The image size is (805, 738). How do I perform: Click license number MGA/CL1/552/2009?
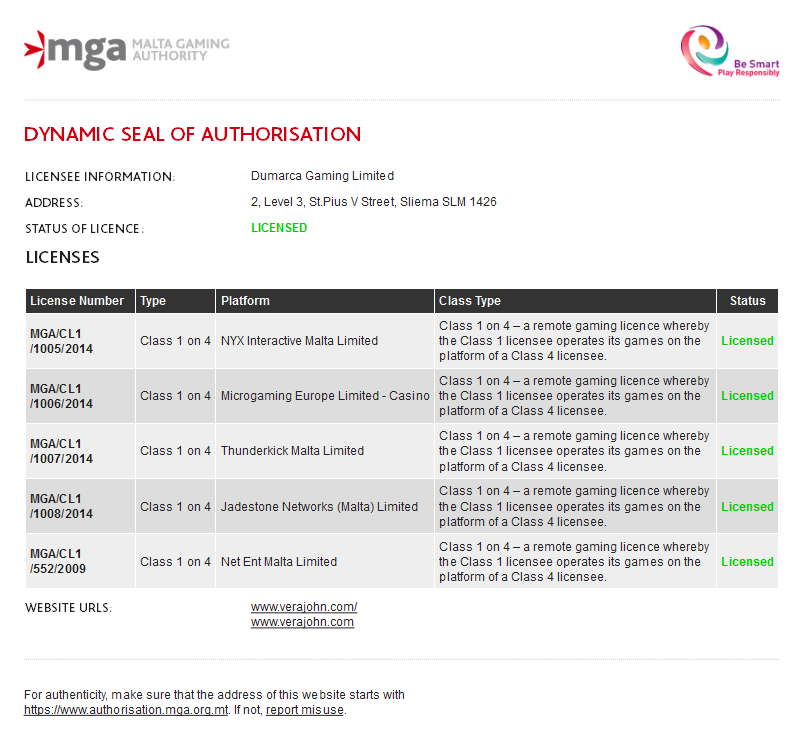[x=58, y=561]
